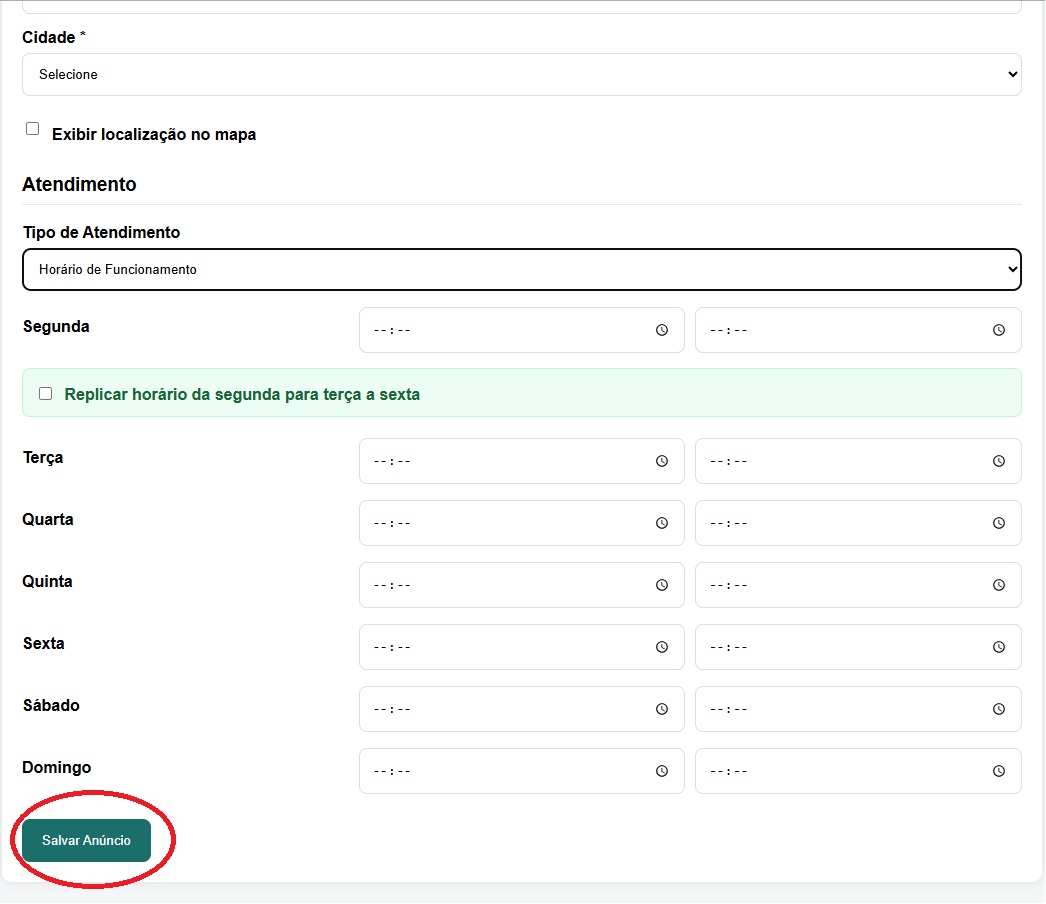This screenshot has width=1046, height=904.
Task: Focus the Quinta closing time field
Action: (x=858, y=585)
